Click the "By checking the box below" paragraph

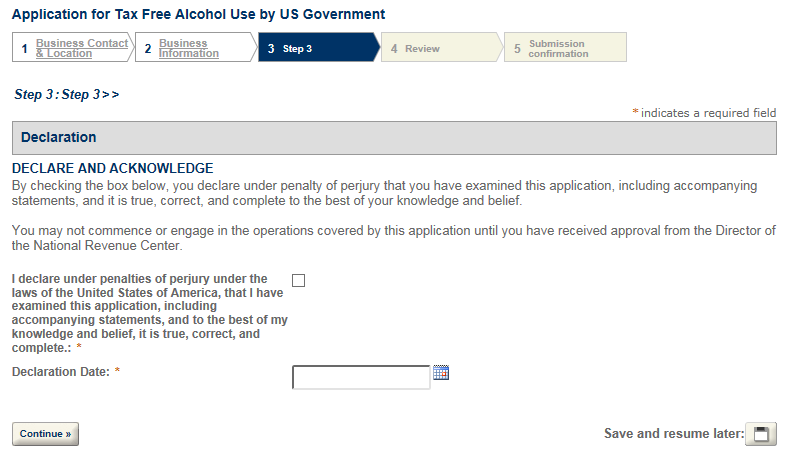(384, 193)
